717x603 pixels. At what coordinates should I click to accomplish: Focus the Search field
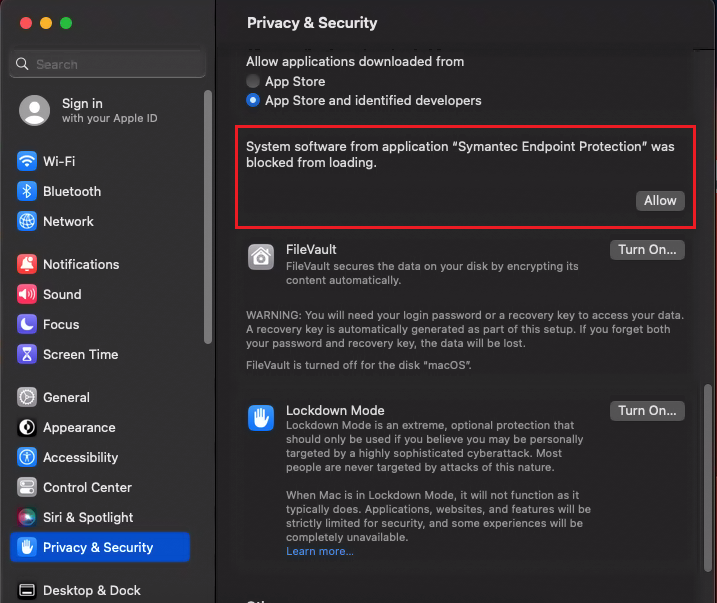(x=107, y=64)
